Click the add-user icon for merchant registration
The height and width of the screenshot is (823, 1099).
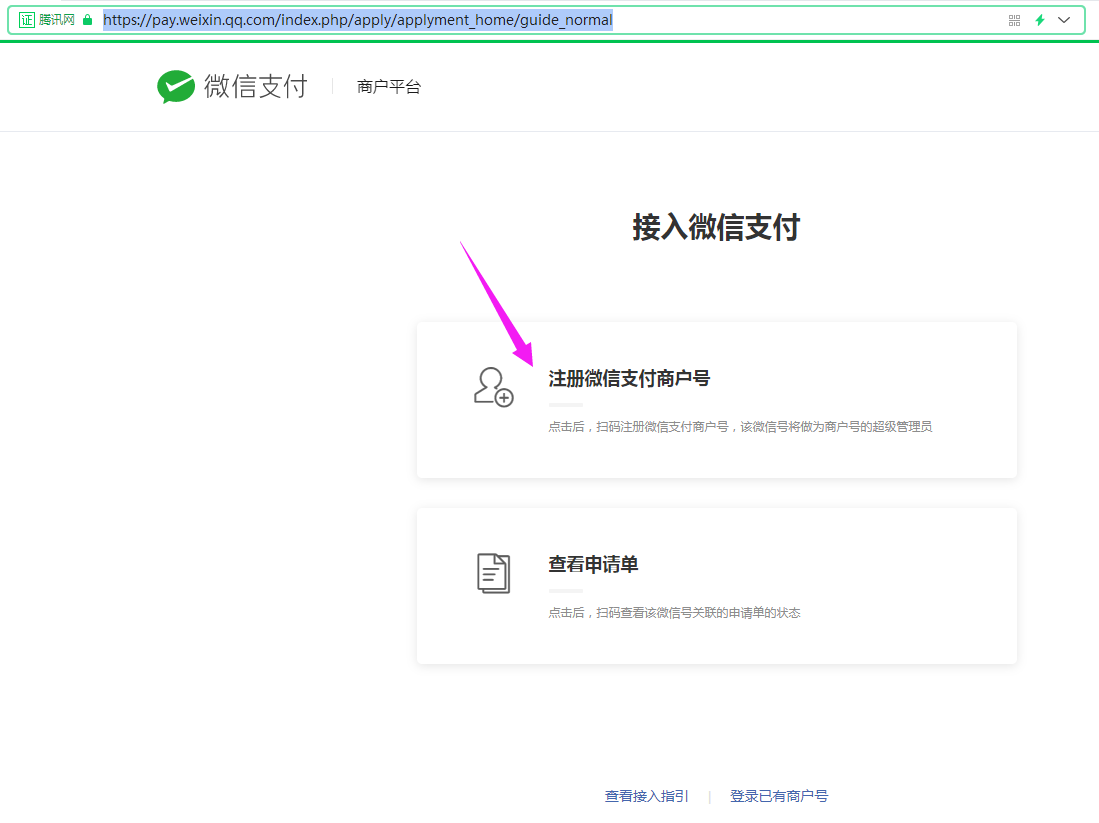tap(493, 387)
